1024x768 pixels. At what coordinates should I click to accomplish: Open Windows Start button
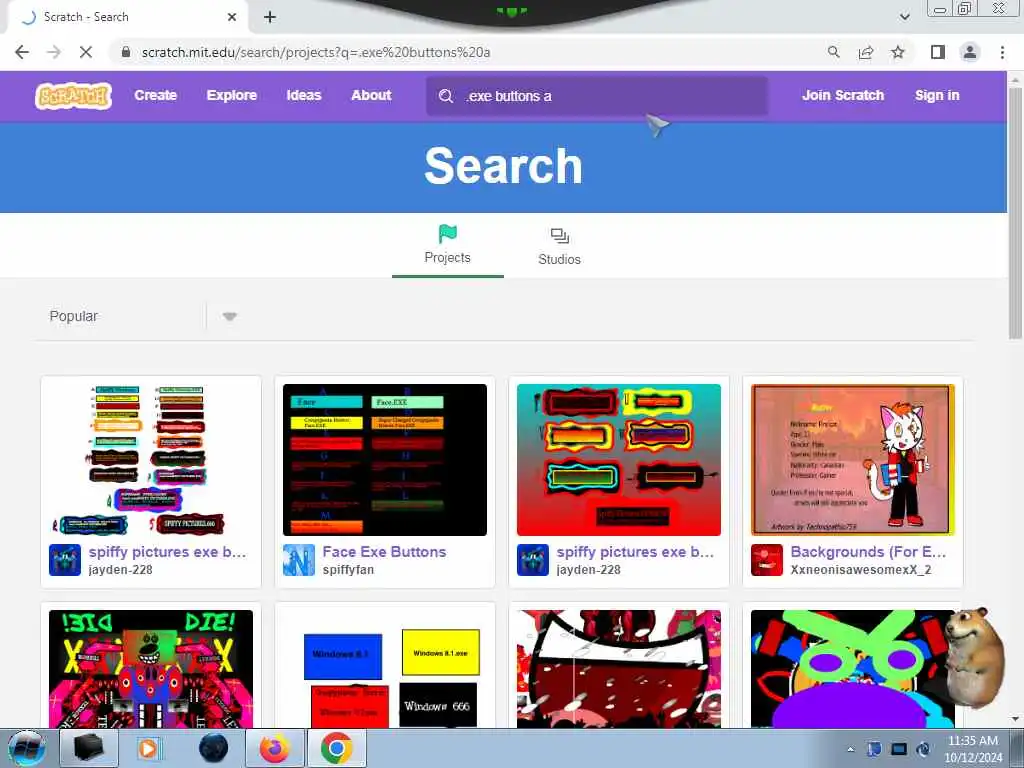point(27,748)
